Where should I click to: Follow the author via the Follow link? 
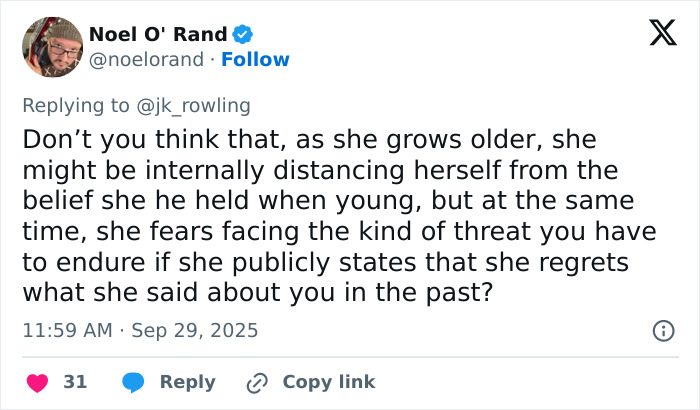255,59
